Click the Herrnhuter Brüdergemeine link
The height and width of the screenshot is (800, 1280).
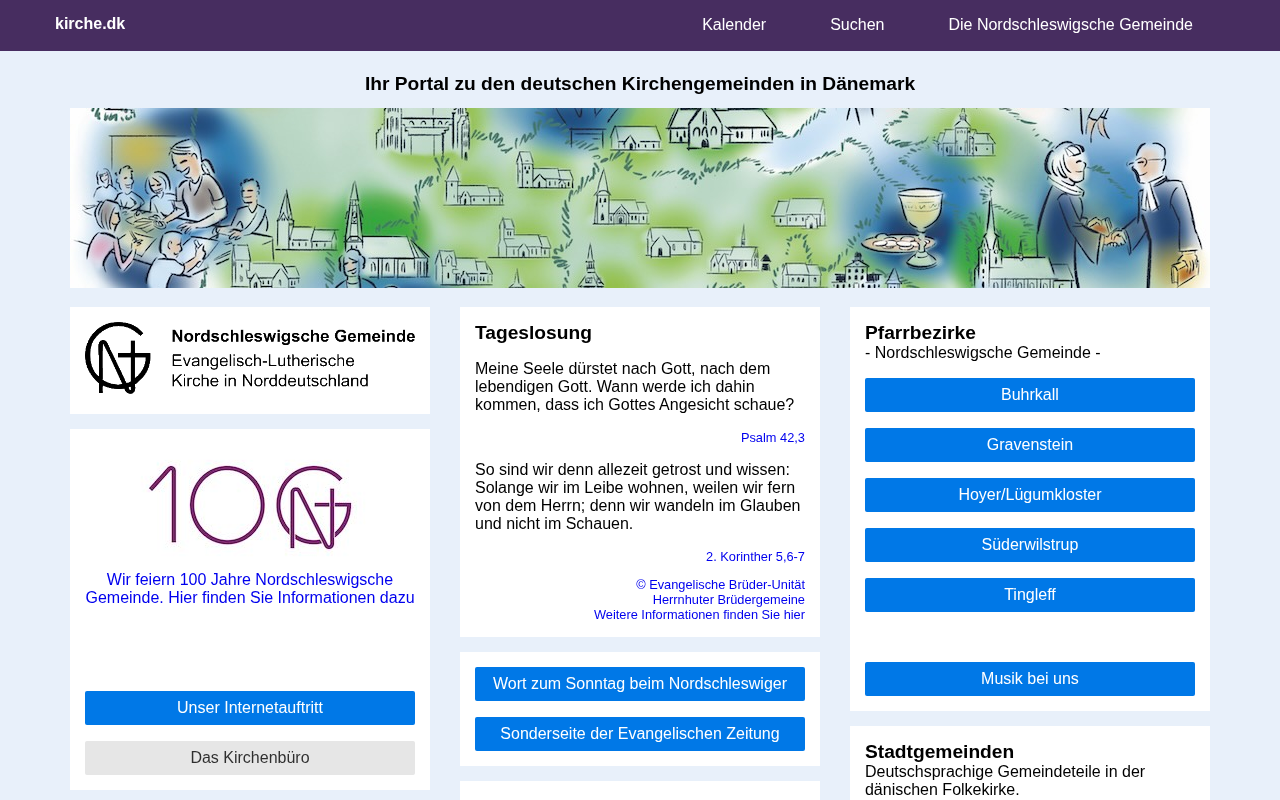pyautogui.click(x=729, y=600)
